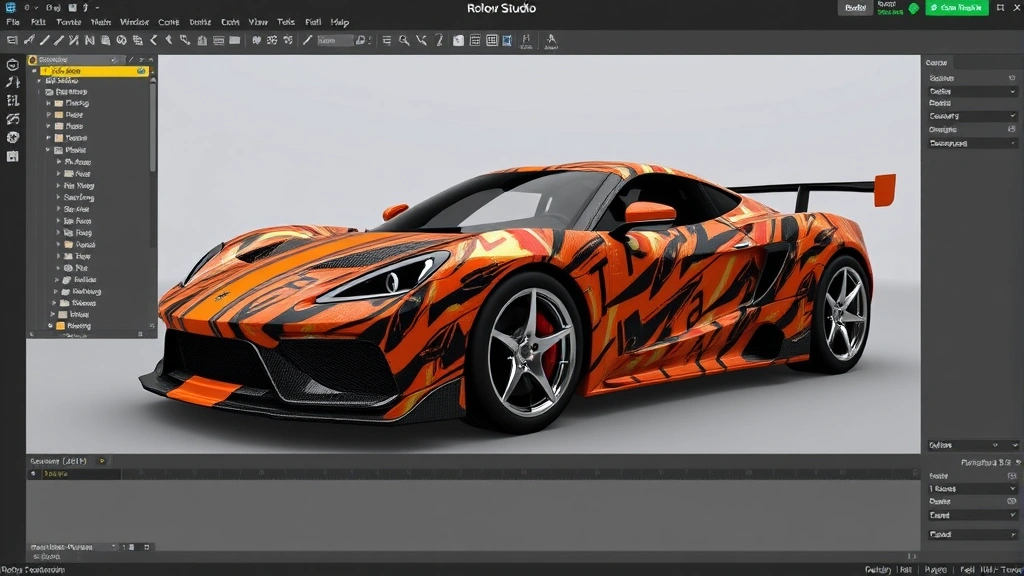Viewport: 1024px width, 576px height.
Task: Click the green diamond icon in title bar
Action: coord(912,8)
